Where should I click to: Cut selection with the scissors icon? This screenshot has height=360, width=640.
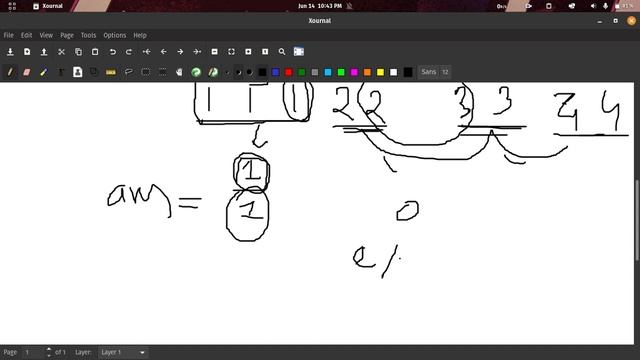coord(61,52)
